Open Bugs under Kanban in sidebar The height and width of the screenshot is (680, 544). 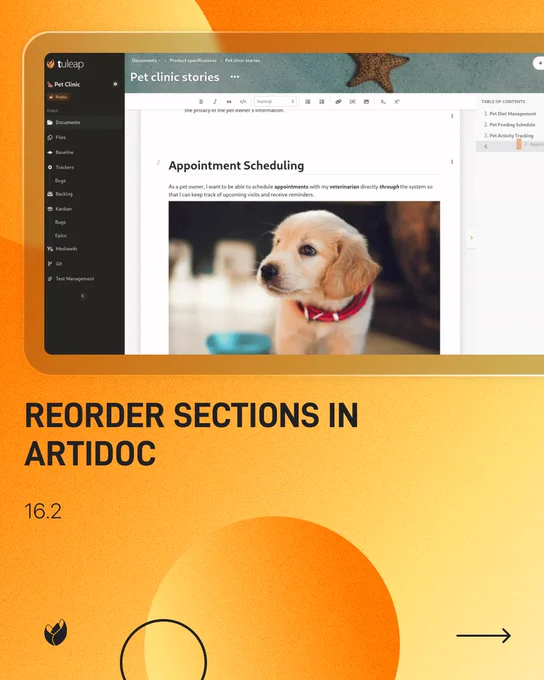pos(60,222)
